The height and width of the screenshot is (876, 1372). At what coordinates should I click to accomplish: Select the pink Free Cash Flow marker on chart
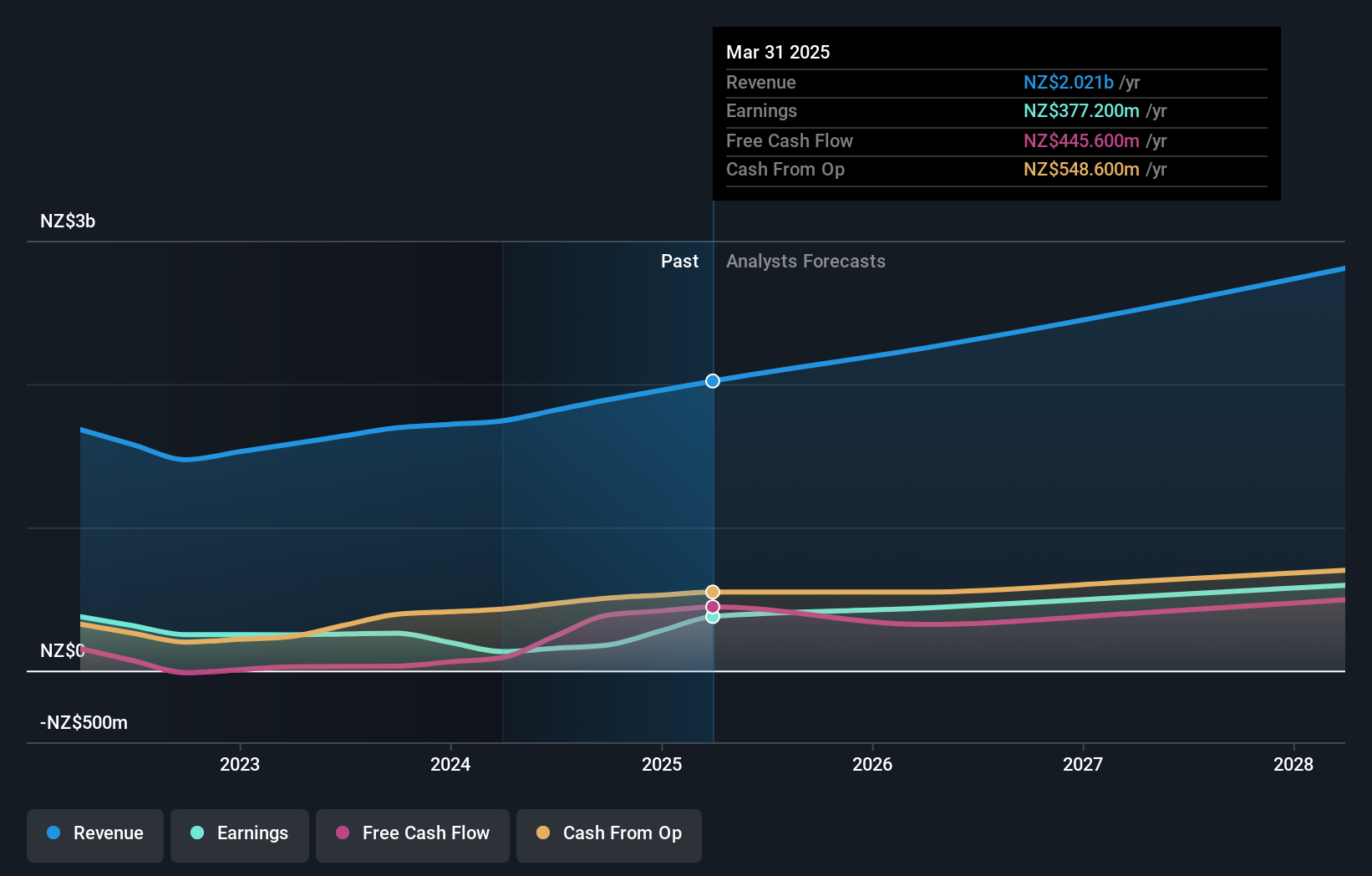[712, 604]
